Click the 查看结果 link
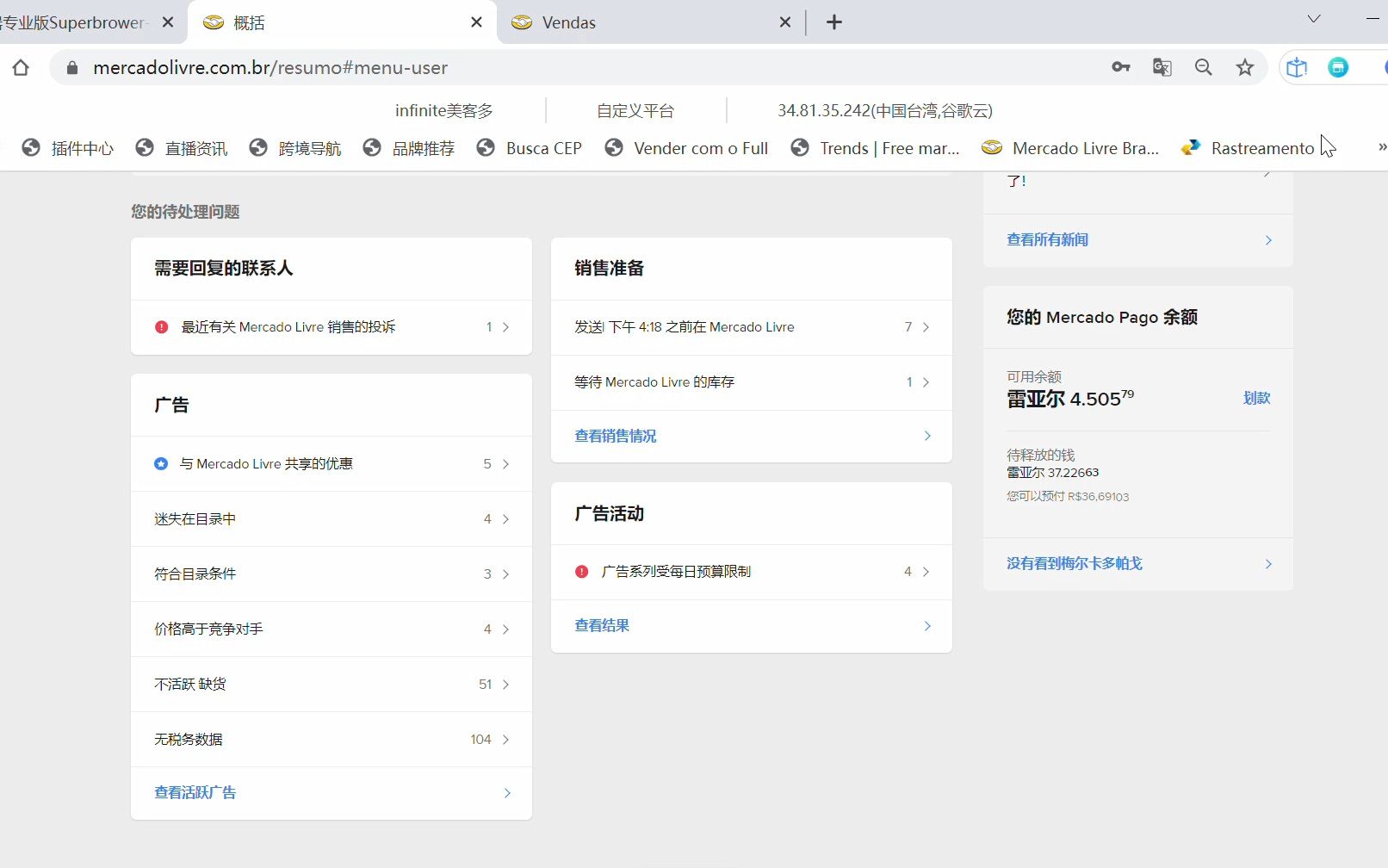This screenshot has width=1388, height=868. click(602, 626)
